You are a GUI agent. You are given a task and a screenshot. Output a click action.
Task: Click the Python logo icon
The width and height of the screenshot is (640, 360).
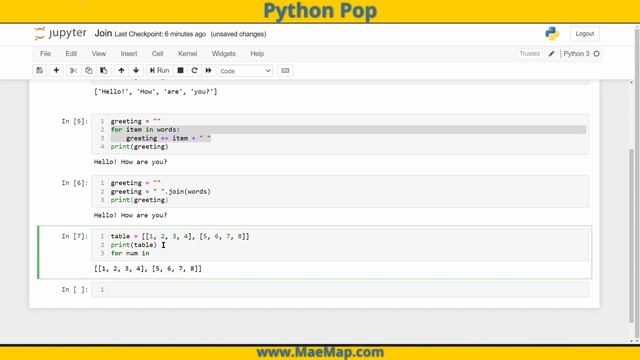pos(552,33)
